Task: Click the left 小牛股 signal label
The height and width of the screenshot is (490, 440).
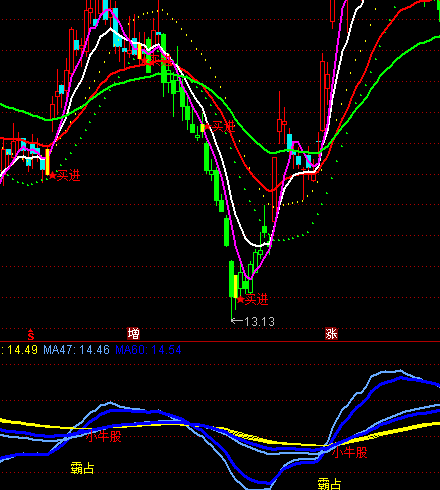Action: (104, 436)
